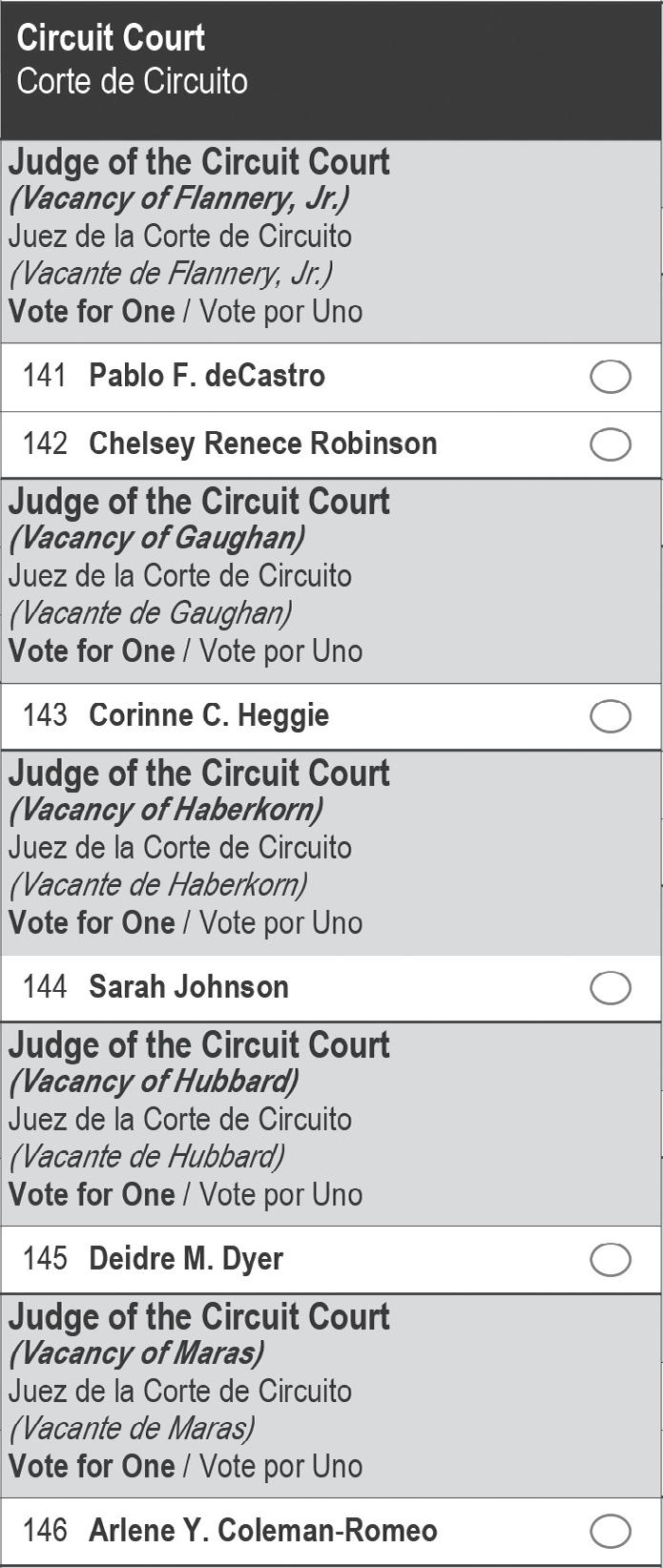Mark Deidre M. Dyer's ballot oval

(611, 1260)
